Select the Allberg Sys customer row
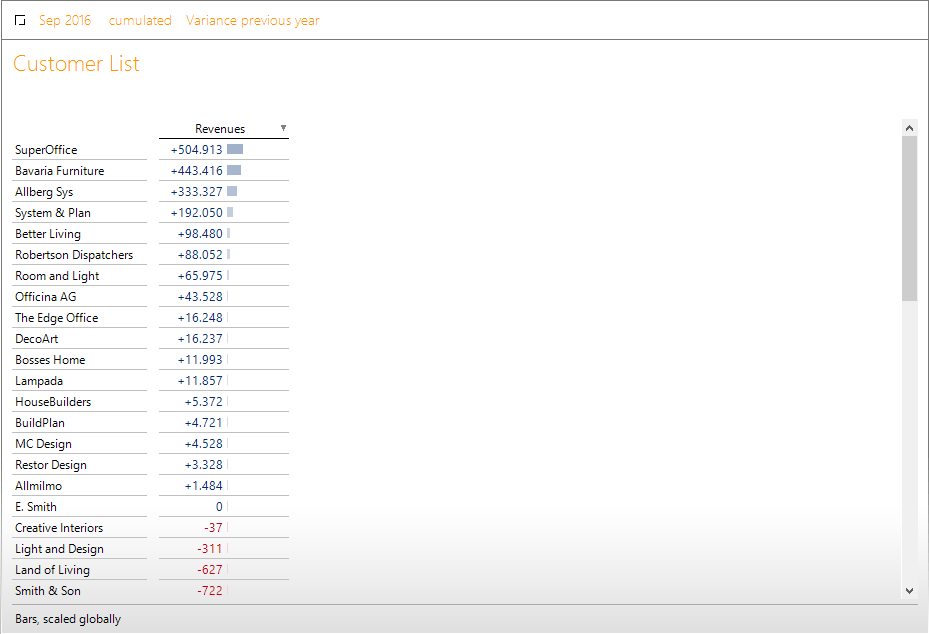 pyautogui.click(x=44, y=192)
